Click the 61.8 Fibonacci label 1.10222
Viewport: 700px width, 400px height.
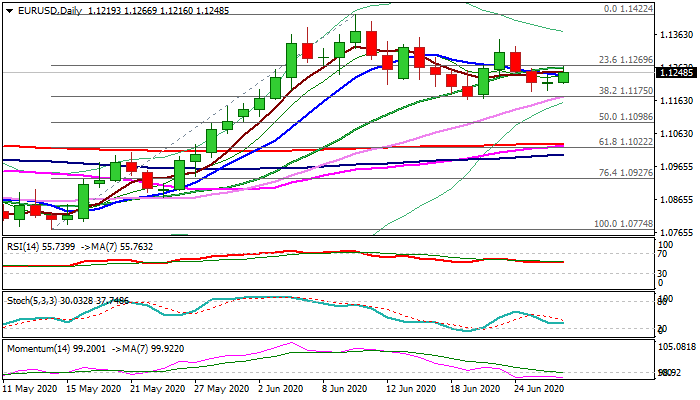click(625, 142)
